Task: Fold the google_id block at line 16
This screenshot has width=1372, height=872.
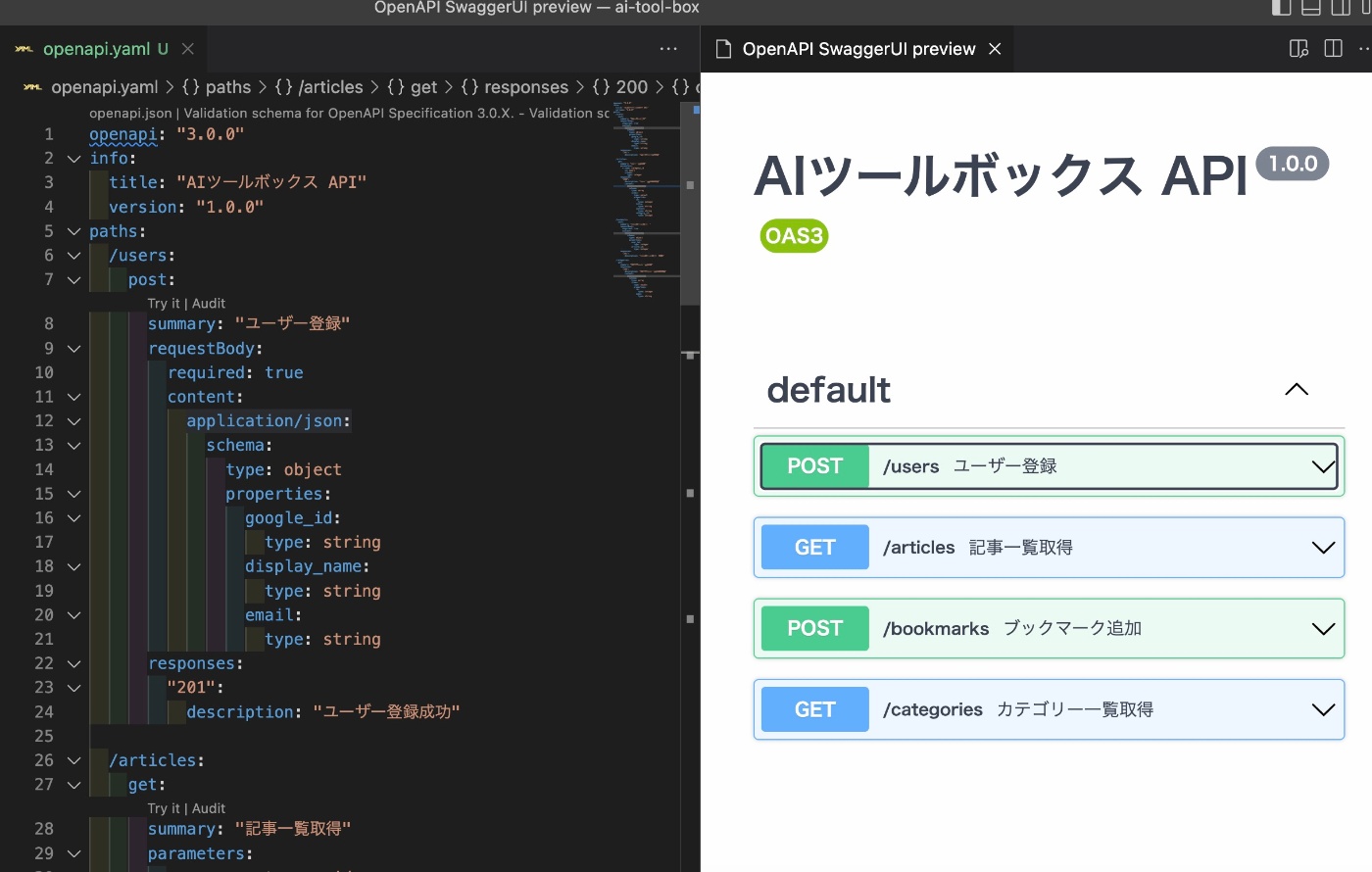Action: tap(73, 518)
